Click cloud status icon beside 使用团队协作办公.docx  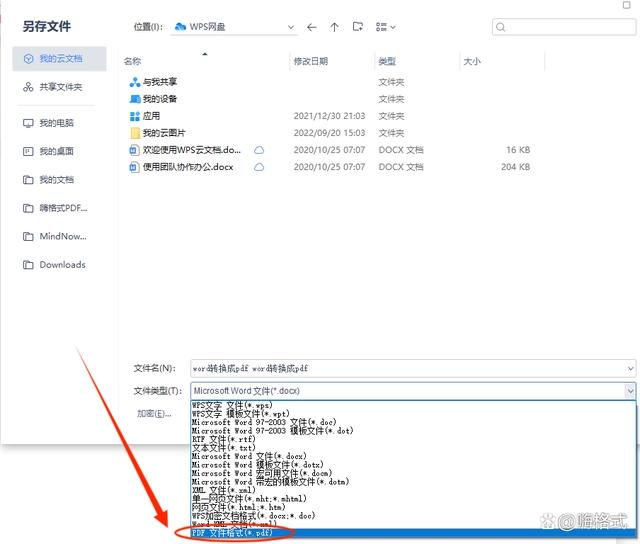[x=259, y=167]
